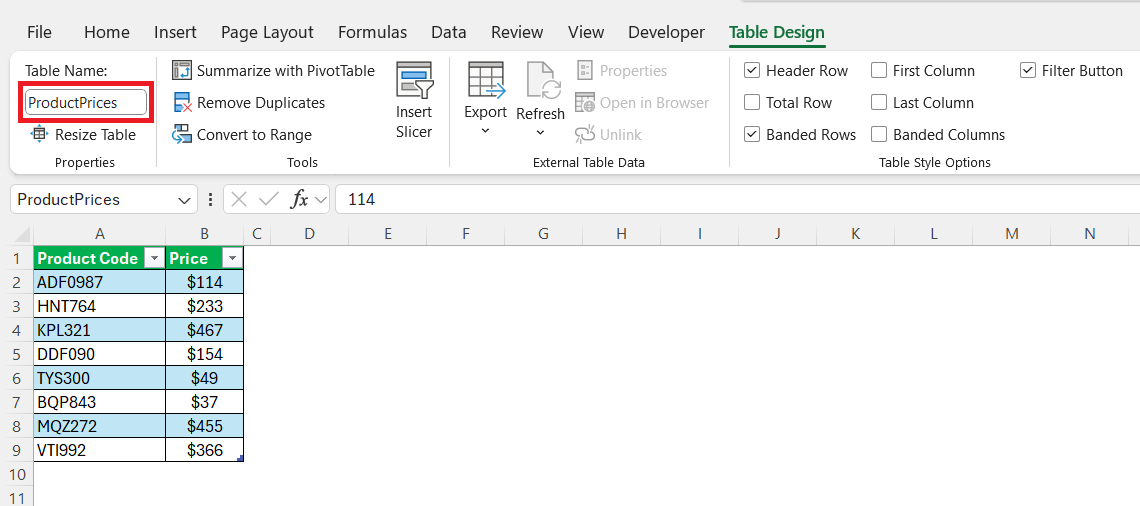
Task: Toggle the Filter Button checkbox
Action: pyautogui.click(x=1028, y=71)
